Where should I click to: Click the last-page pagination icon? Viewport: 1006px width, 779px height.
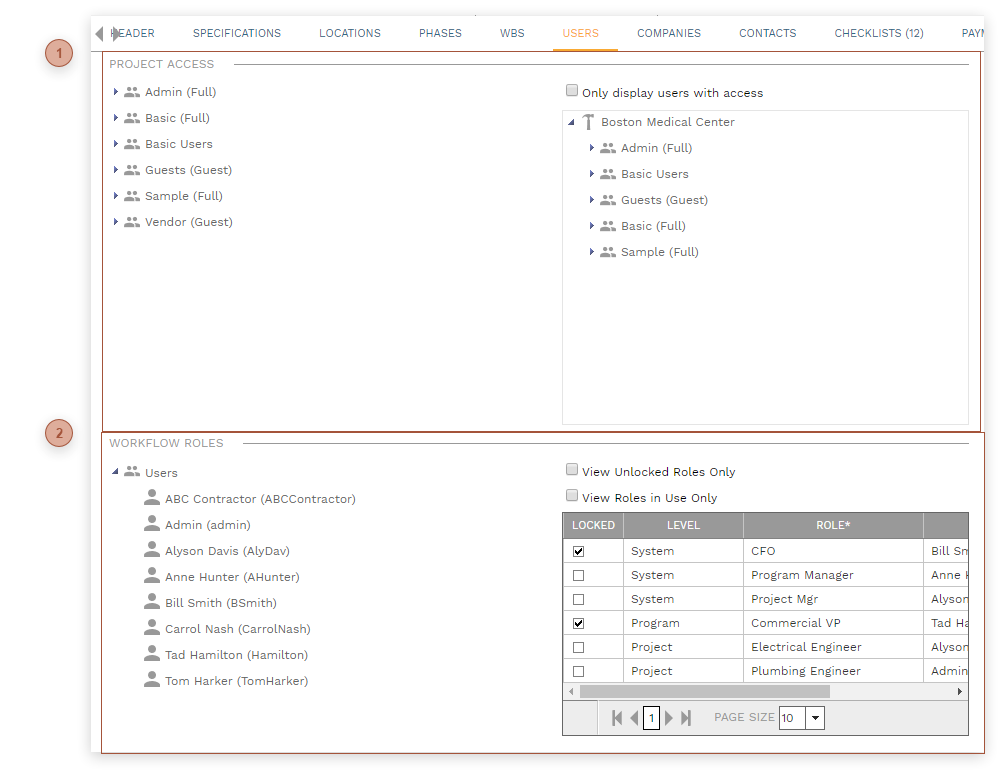(x=686, y=717)
